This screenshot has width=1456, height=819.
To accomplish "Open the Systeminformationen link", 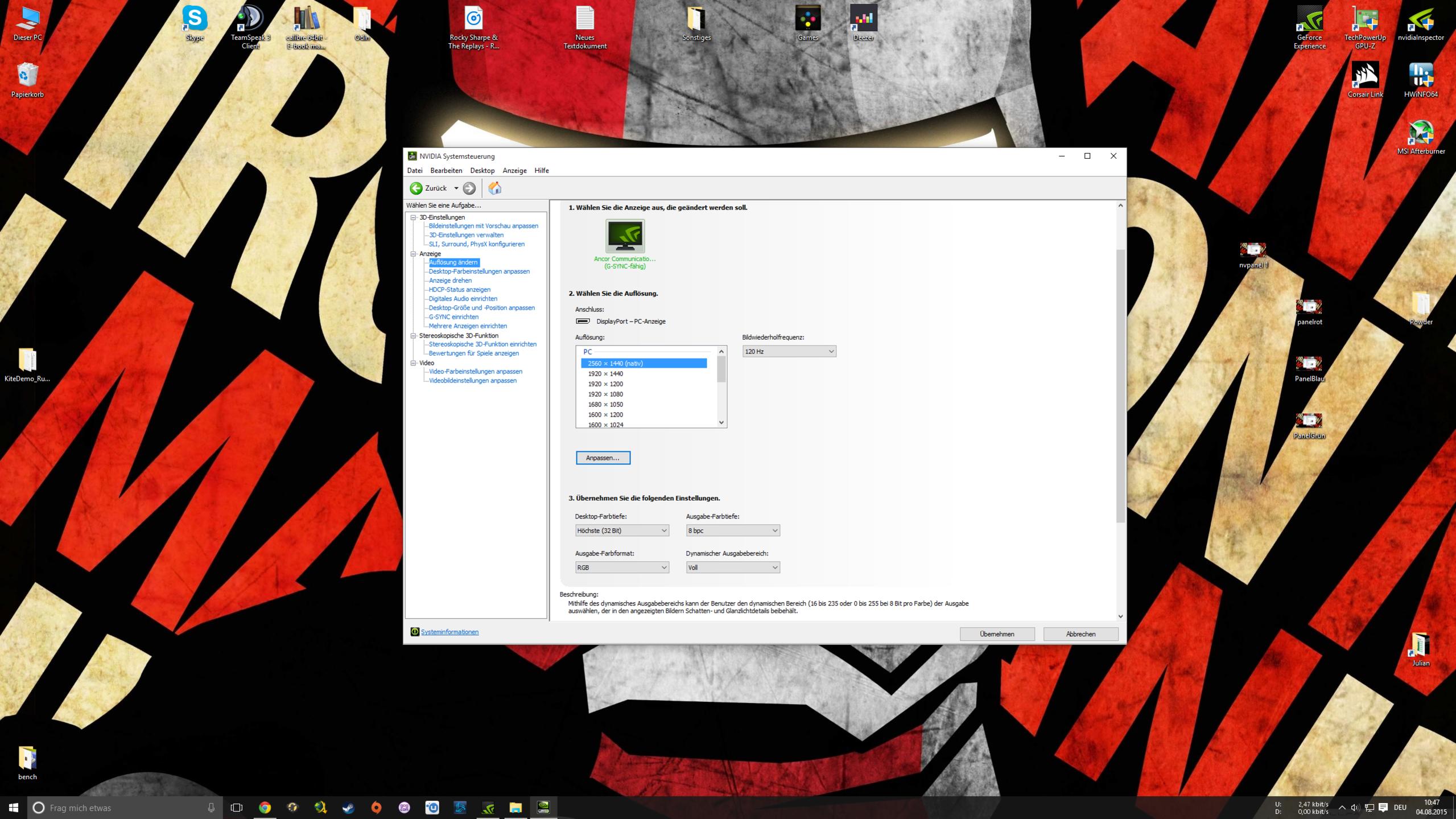I will tap(449, 632).
